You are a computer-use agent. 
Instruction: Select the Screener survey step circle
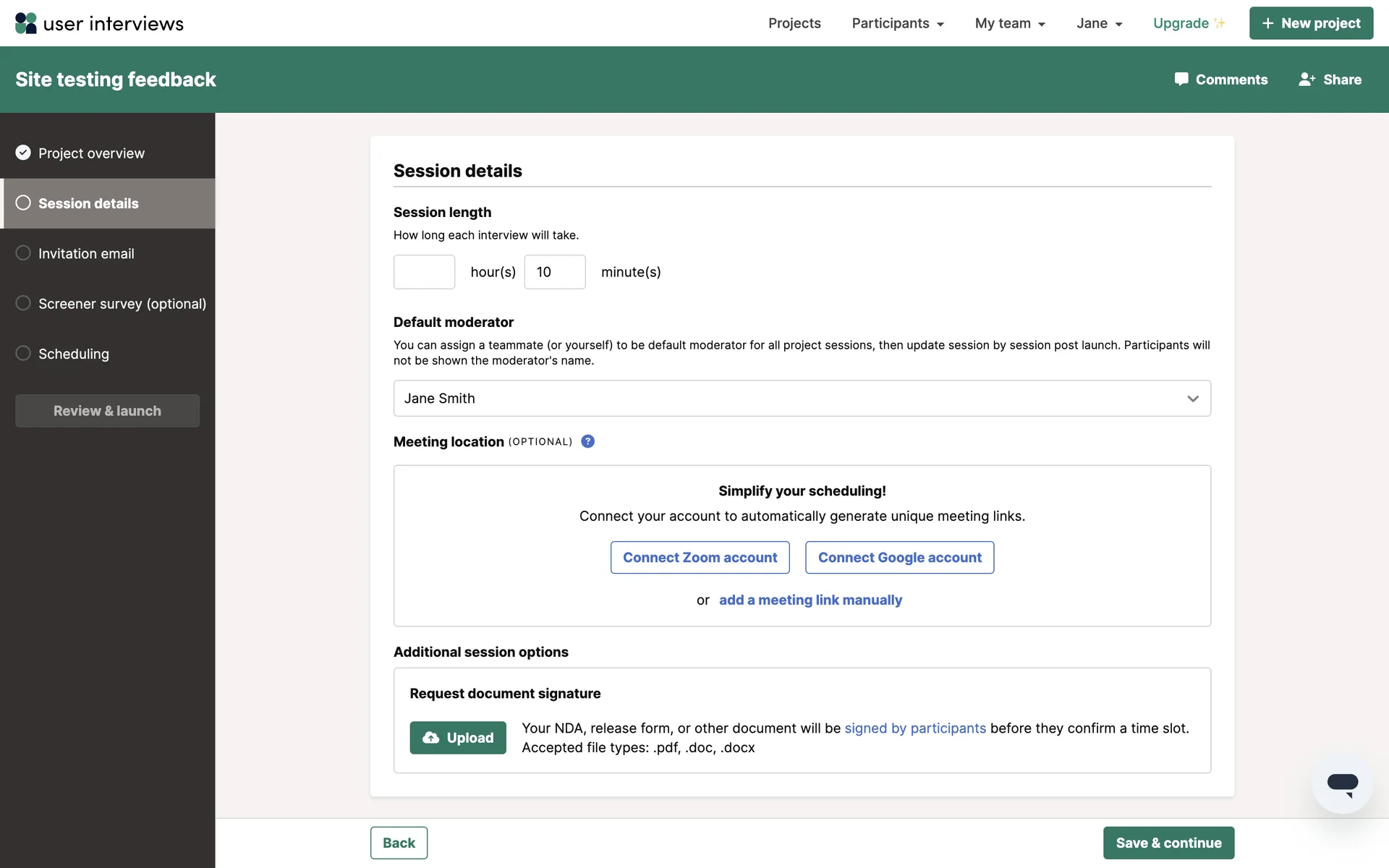click(x=23, y=303)
